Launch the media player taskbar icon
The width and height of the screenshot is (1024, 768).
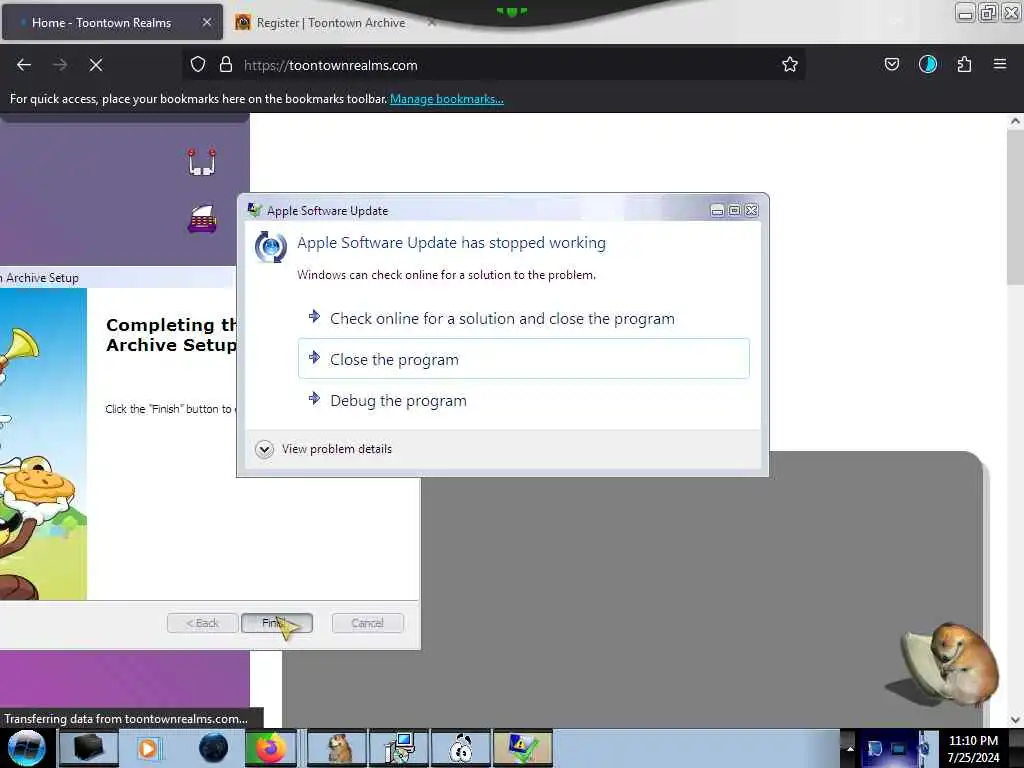tap(149, 748)
